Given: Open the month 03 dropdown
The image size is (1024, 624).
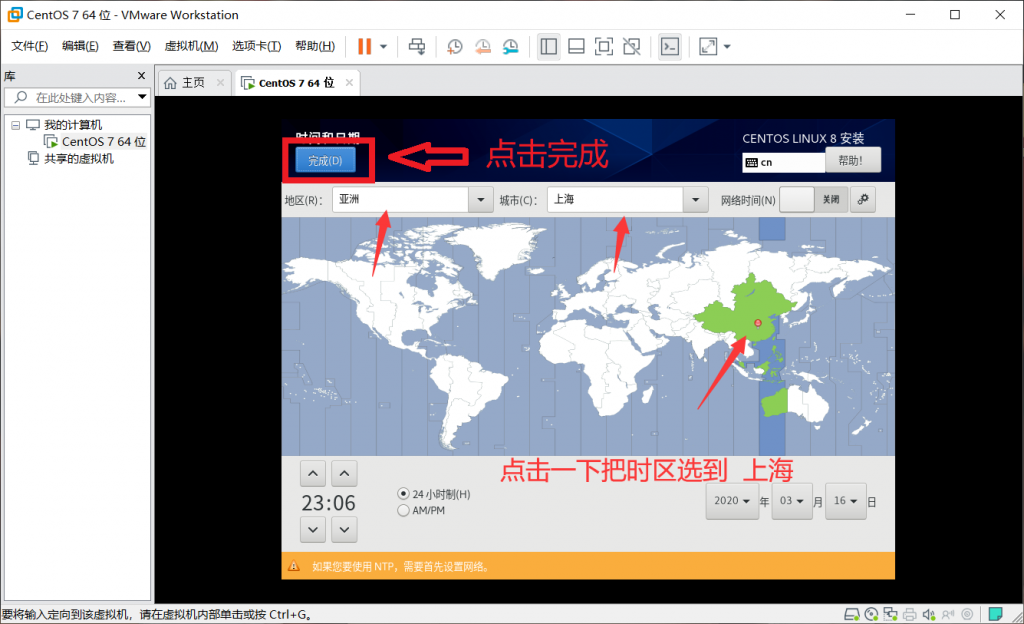Looking at the screenshot, I should [x=792, y=501].
